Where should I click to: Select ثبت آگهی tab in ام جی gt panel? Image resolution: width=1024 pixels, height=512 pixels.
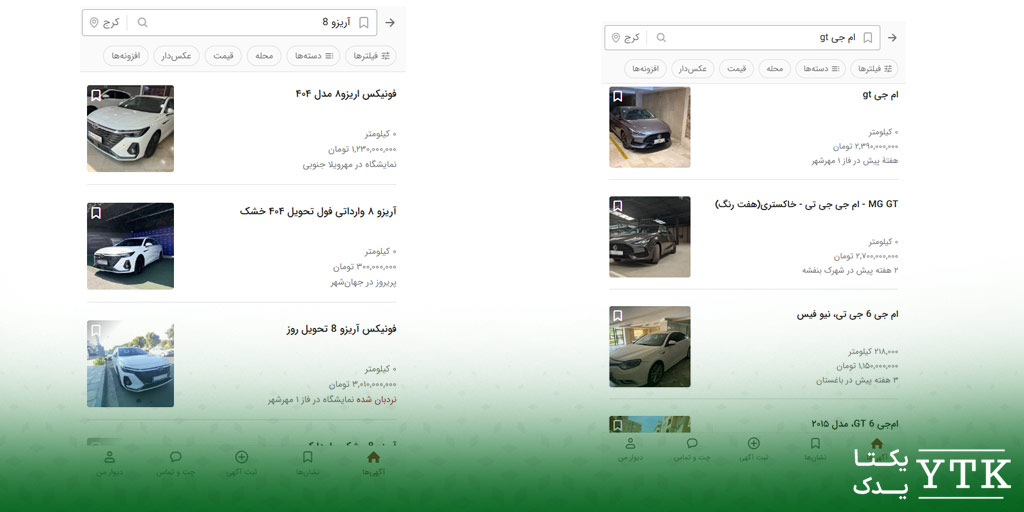[754, 449]
